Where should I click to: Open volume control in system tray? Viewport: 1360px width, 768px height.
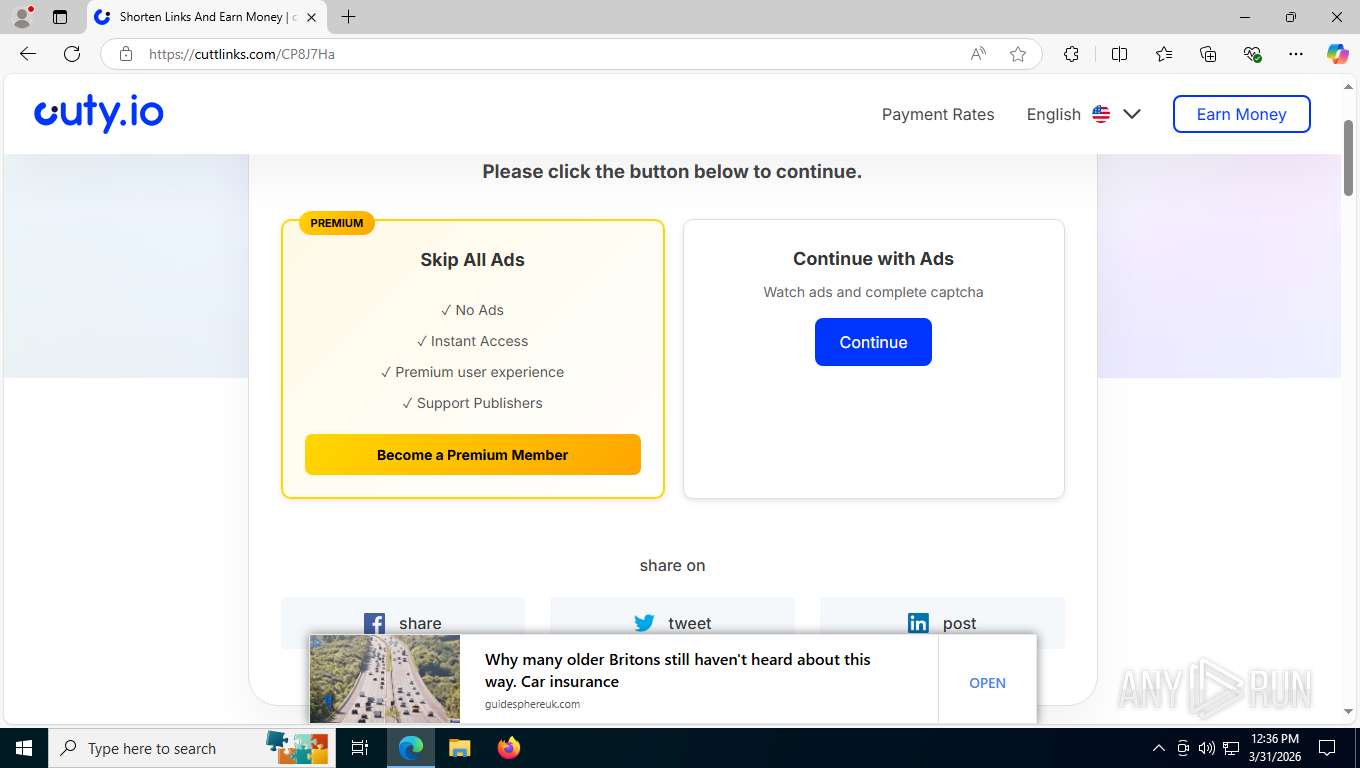(x=1206, y=748)
